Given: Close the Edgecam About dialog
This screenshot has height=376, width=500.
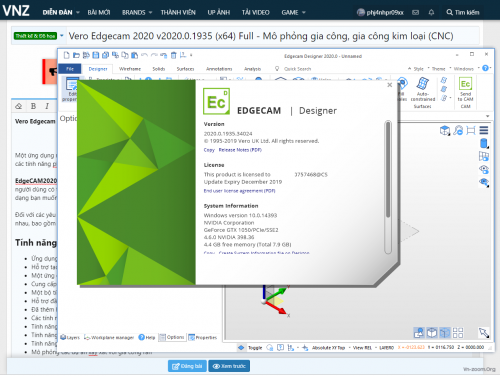Looking at the screenshot, I should coord(389,85).
